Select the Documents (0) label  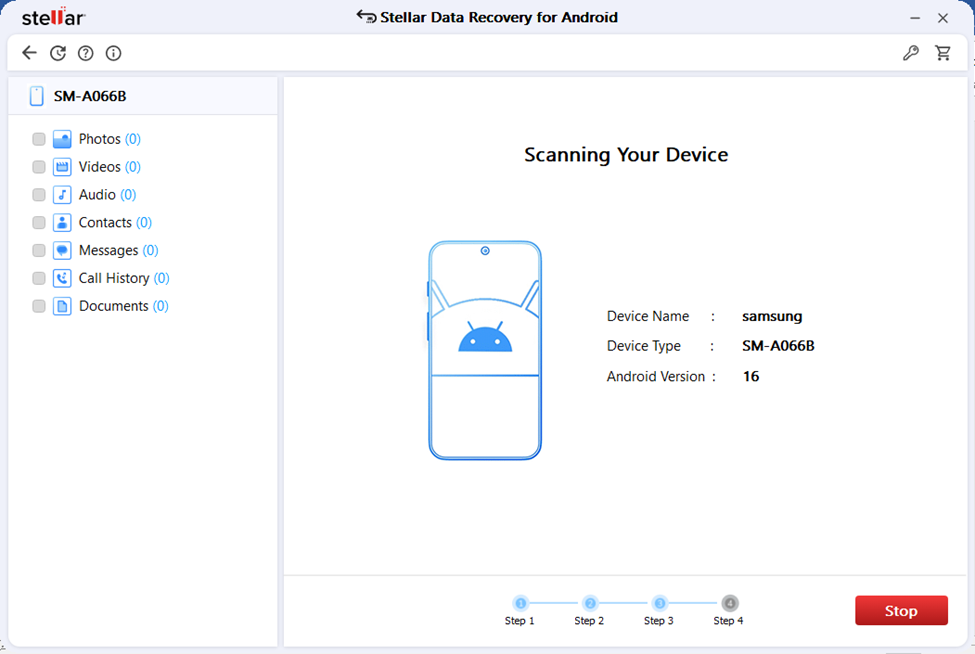123,306
